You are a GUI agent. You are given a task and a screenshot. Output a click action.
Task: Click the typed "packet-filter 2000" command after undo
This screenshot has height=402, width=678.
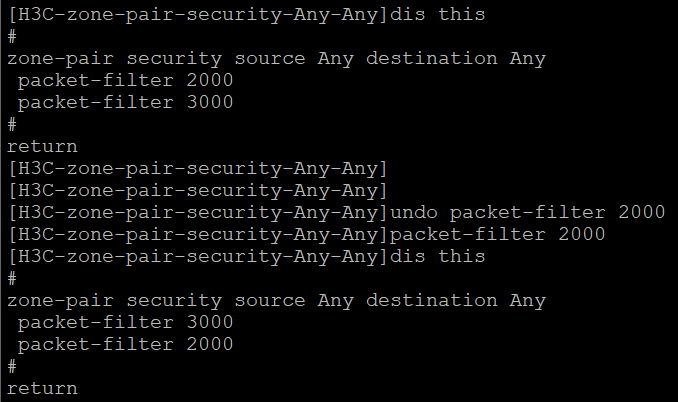pyautogui.click(x=498, y=234)
